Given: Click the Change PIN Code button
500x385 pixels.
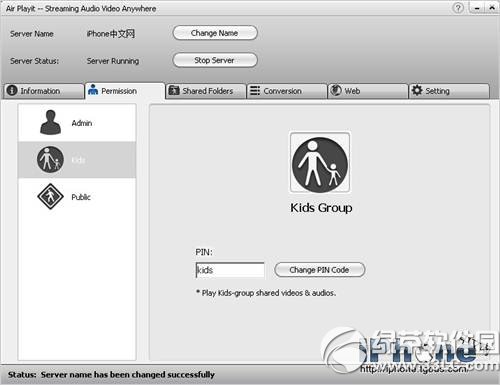Looking at the screenshot, I should (320, 270).
